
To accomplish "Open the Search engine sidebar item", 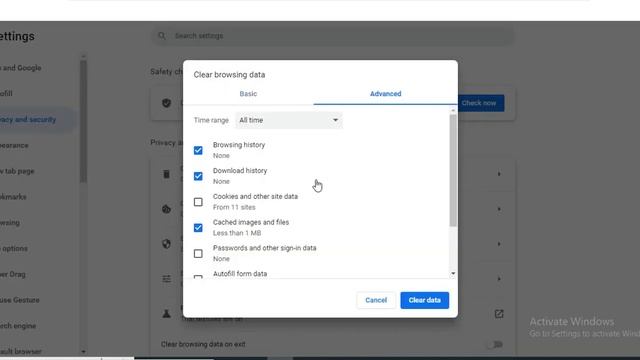I will [x=18, y=326].
